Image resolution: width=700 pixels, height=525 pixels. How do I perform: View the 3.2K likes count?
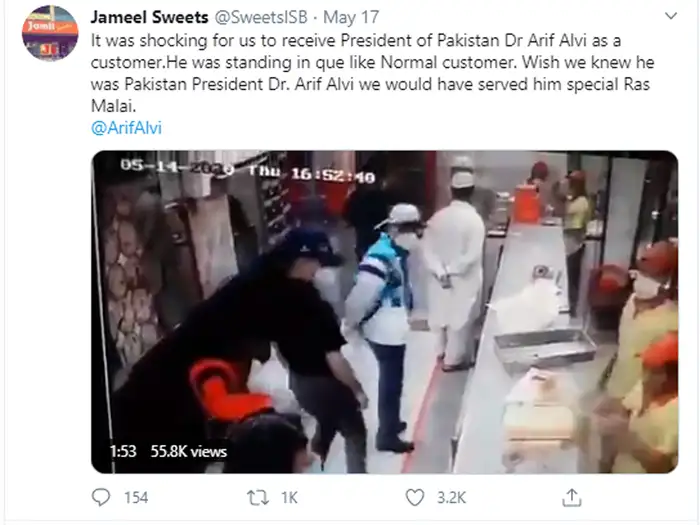tap(451, 497)
